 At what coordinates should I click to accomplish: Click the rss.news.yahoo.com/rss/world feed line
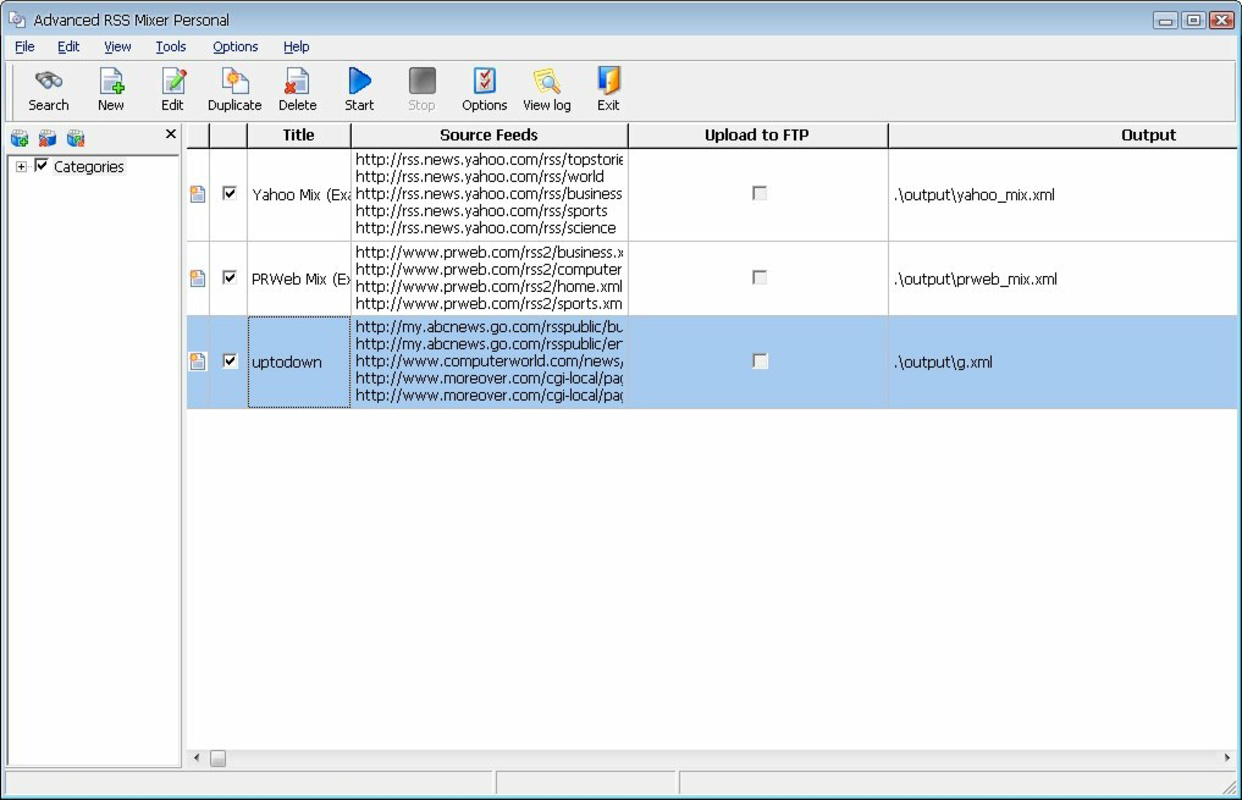480,176
